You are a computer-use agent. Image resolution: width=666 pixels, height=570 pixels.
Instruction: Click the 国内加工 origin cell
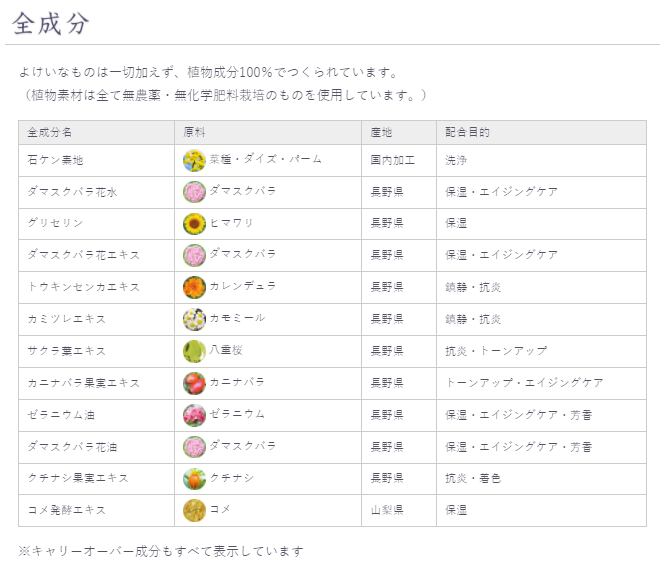point(392,160)
